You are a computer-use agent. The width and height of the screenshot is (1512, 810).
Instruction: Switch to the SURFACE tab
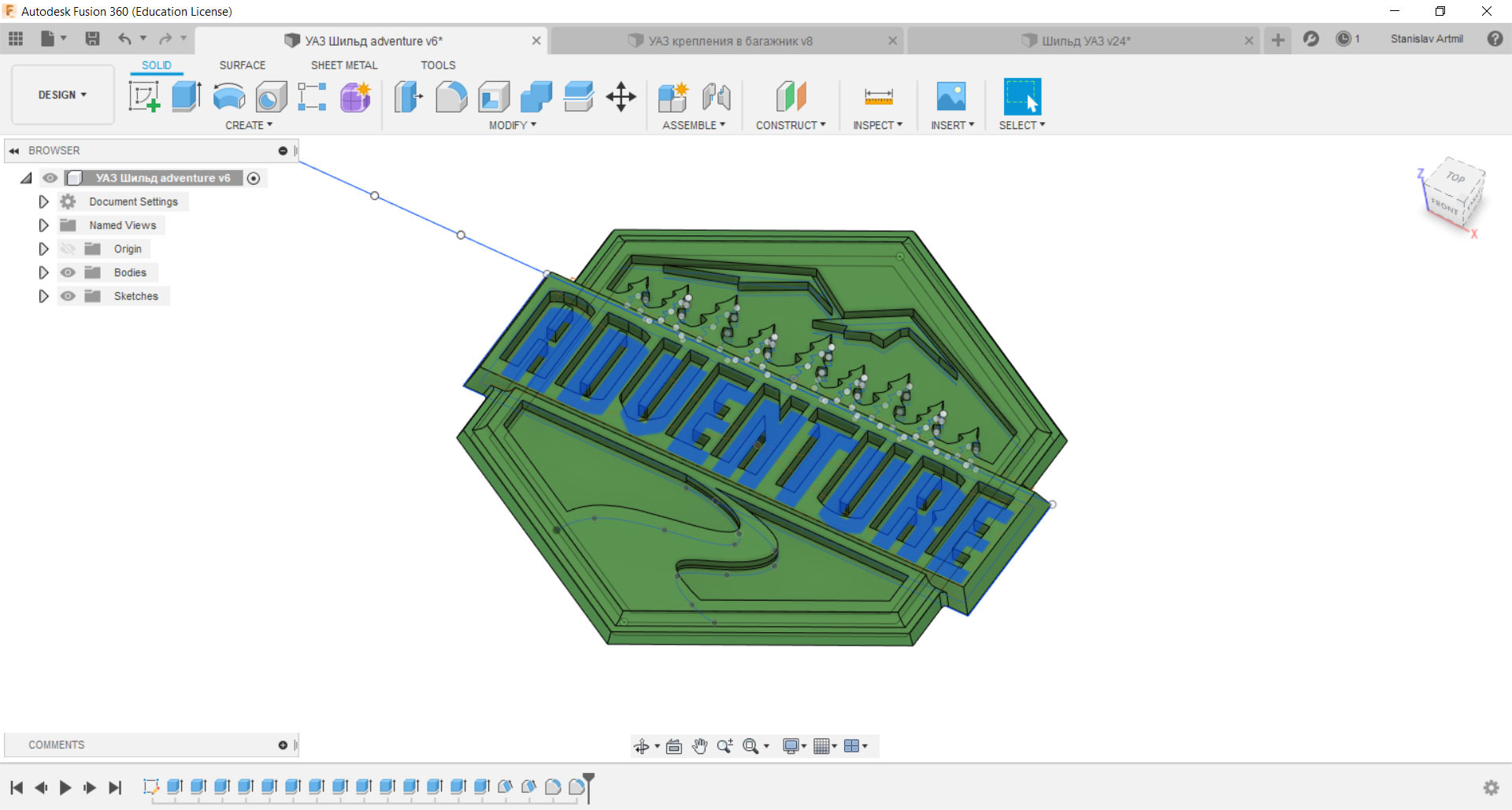[x=242, y=65]
